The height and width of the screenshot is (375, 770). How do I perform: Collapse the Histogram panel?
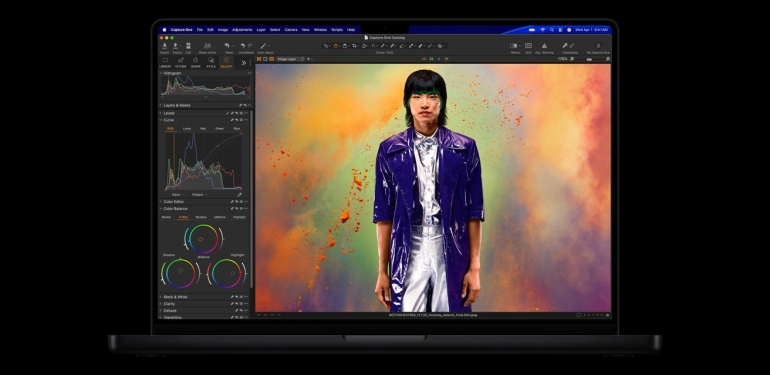(x=161, y=73)
